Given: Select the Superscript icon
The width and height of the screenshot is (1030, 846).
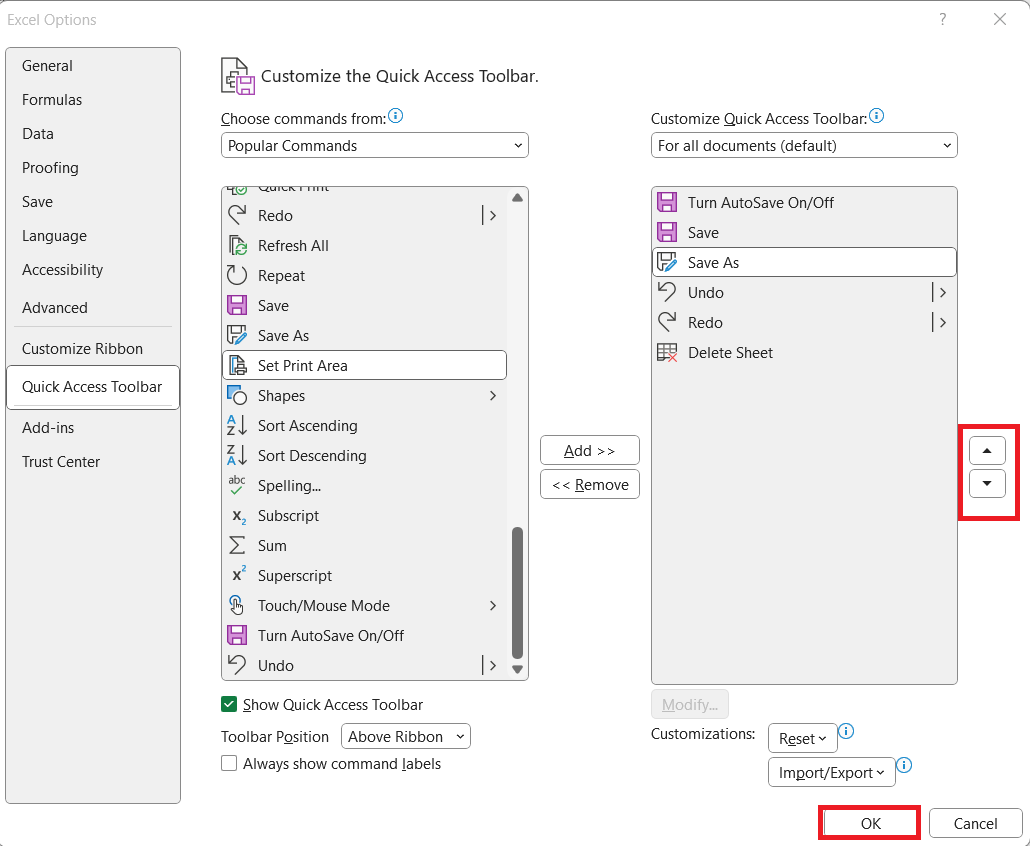Looking at the screenshot, I should tap(239, 575).
